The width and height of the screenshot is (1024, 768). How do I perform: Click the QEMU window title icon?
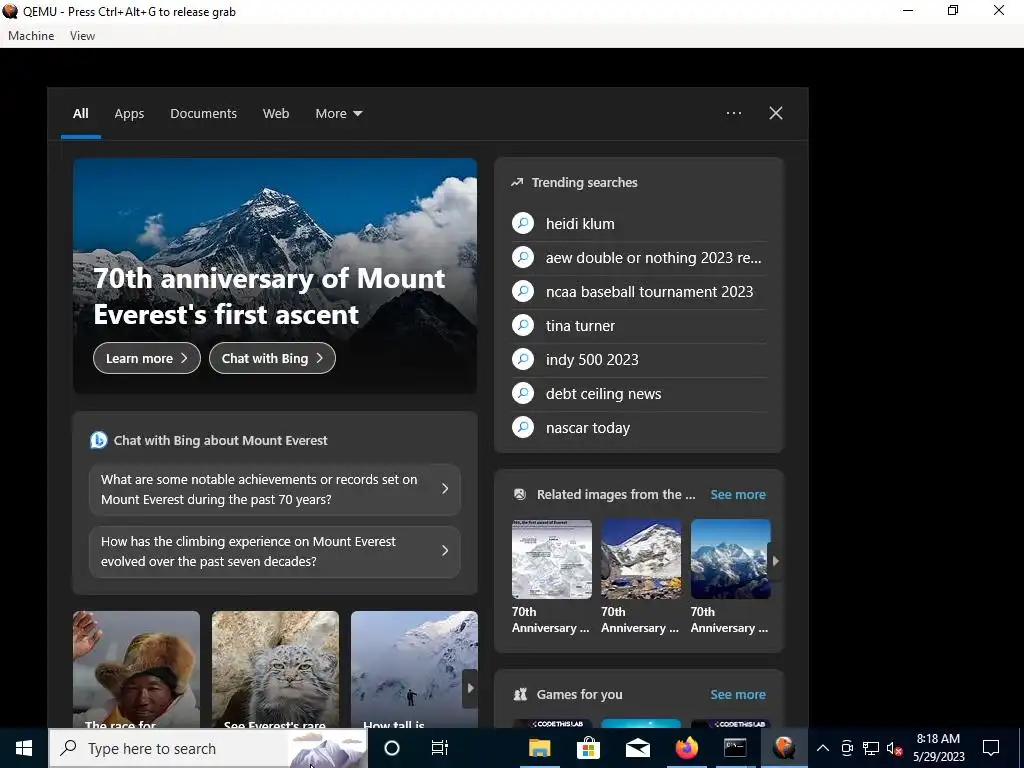(x=10, y=11)
